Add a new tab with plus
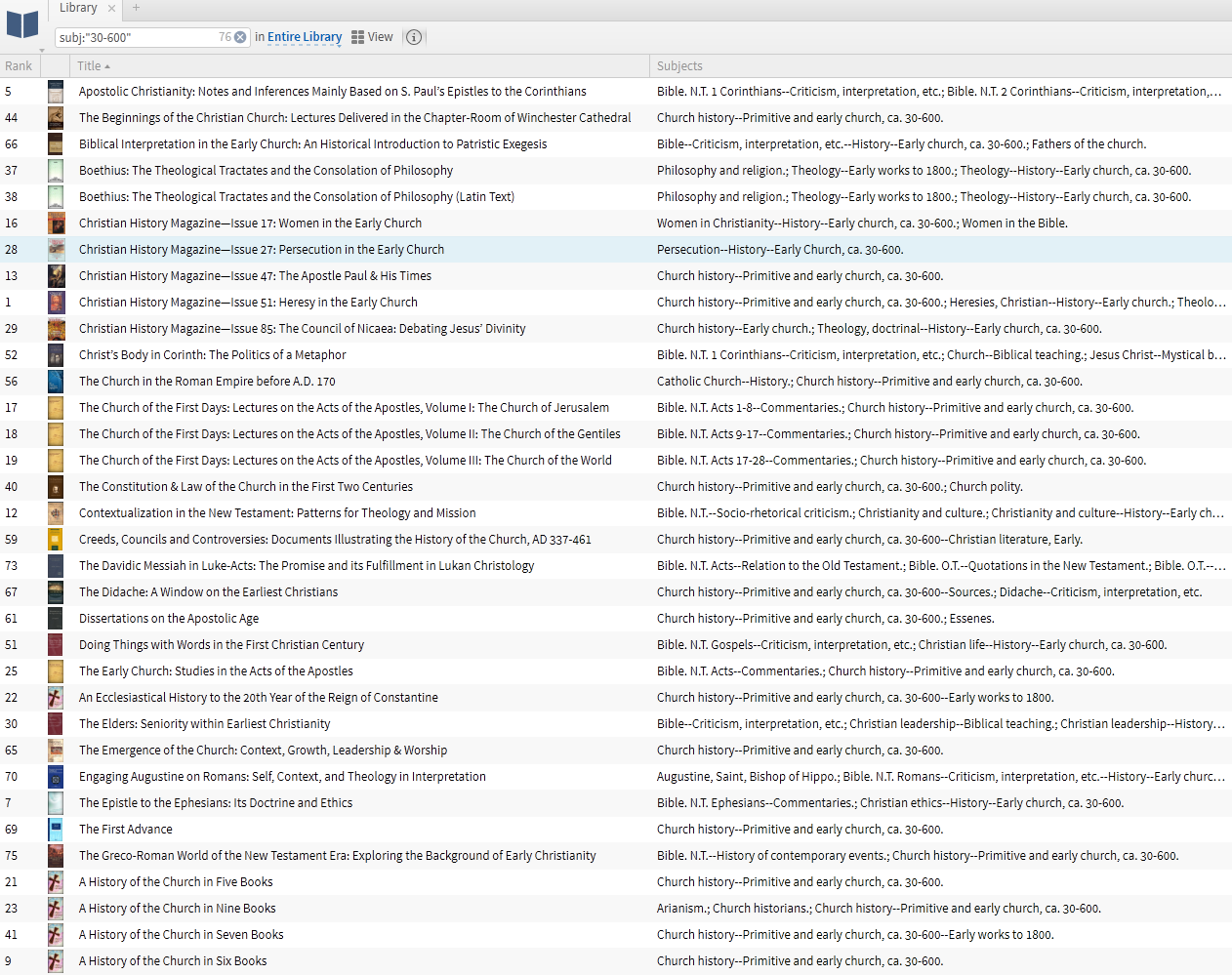The height and width of the screenshot is (975, 1232). 136,8
